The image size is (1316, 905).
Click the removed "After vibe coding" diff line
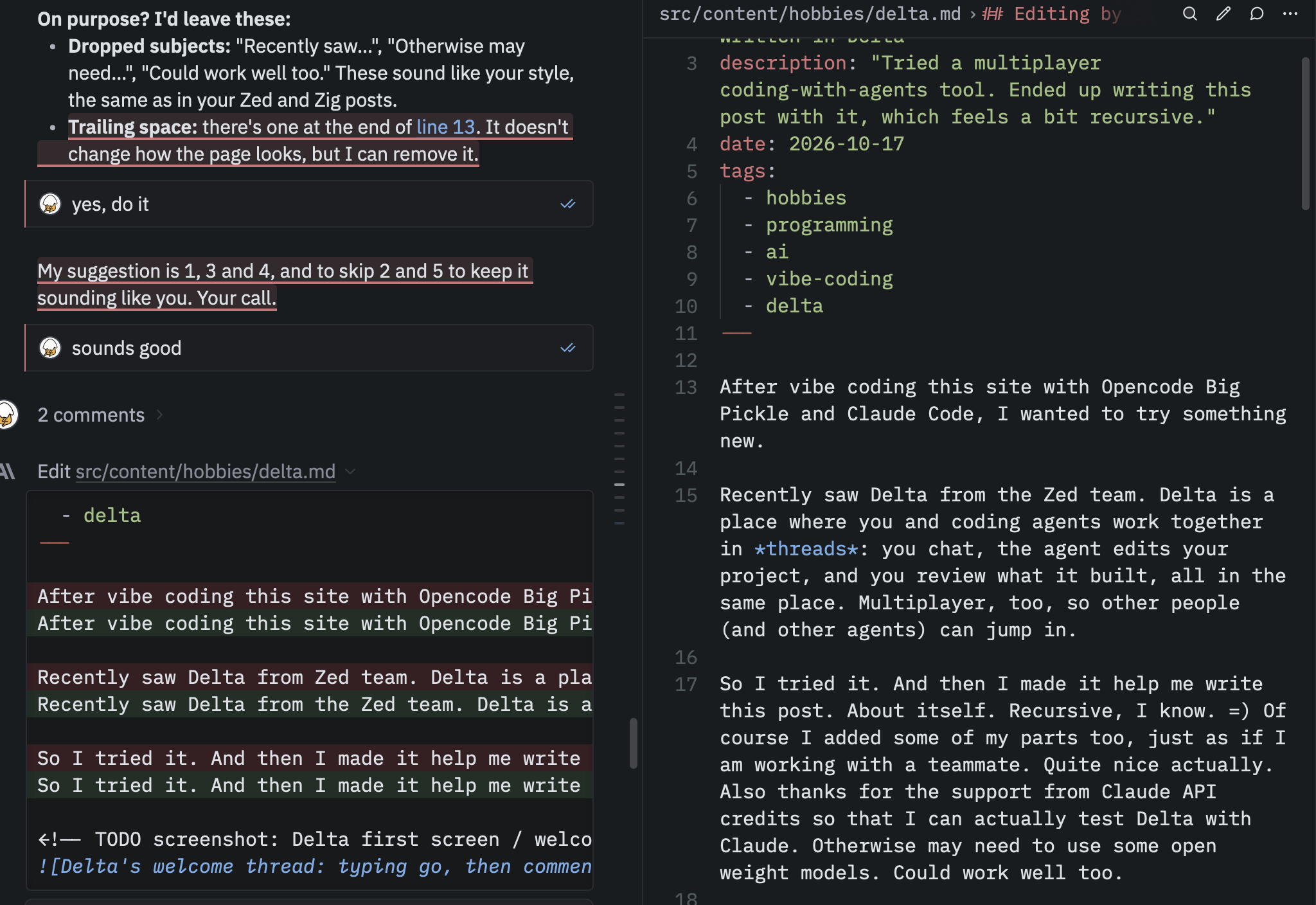click(310, 596)
